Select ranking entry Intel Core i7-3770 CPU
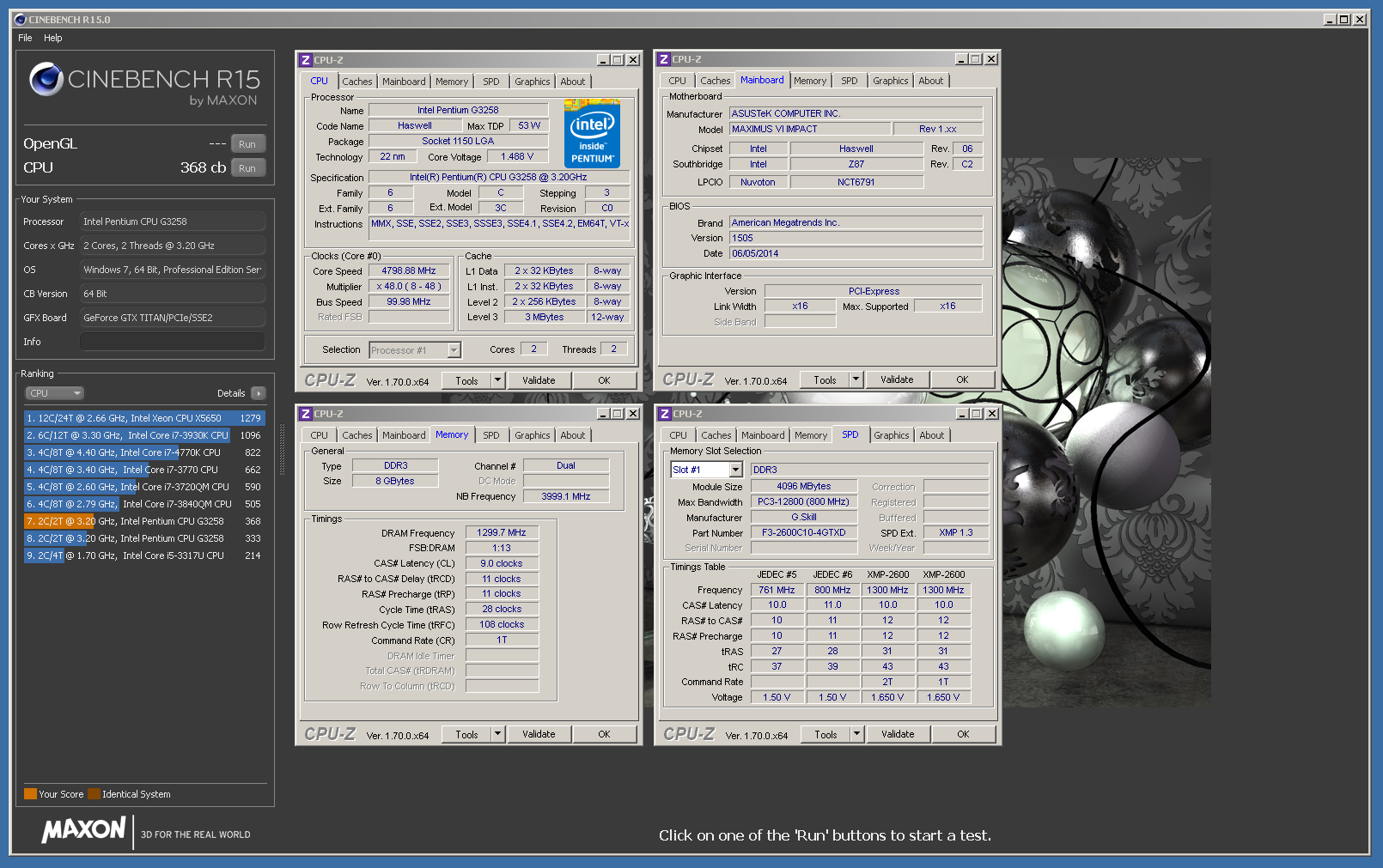1383x868 pixels. (144, 470)
